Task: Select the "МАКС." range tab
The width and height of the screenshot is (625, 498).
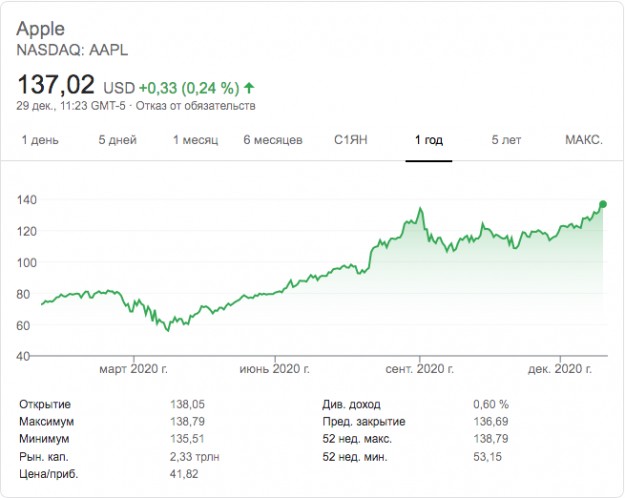Action: point(583,140)
